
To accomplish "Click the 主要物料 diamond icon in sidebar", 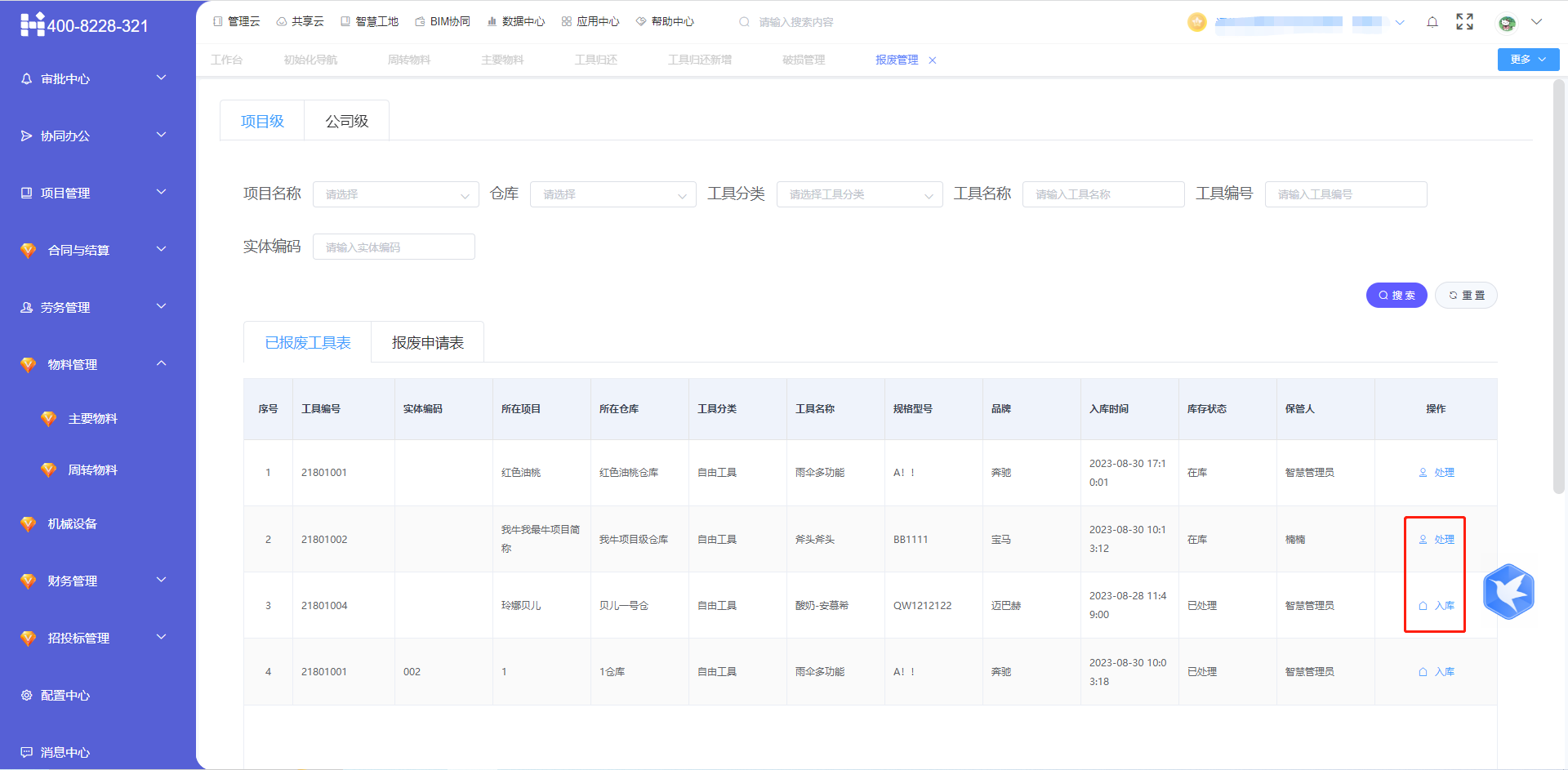I will coord(49,419).
